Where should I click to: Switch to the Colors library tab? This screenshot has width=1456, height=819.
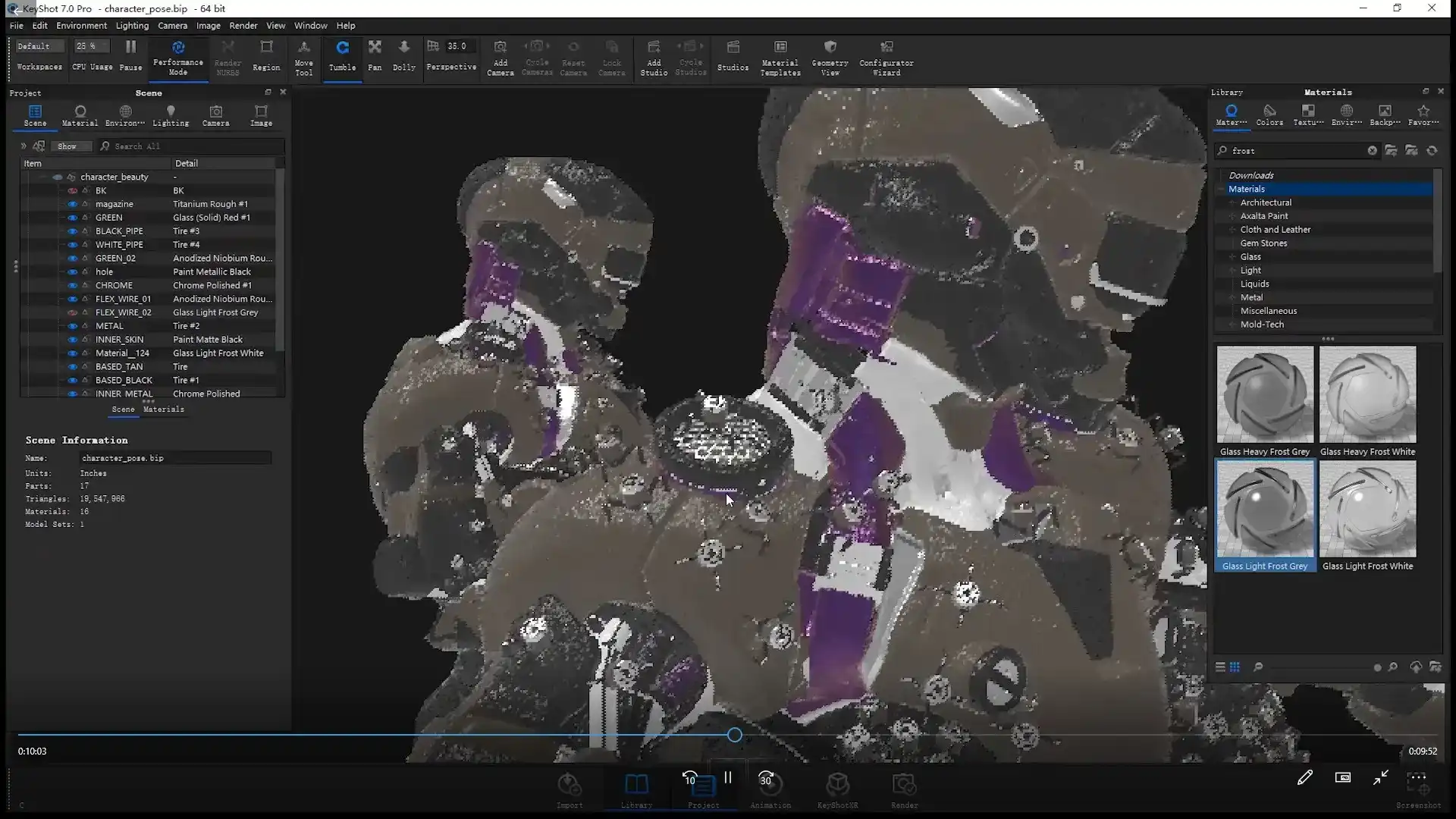(1269, 115)
